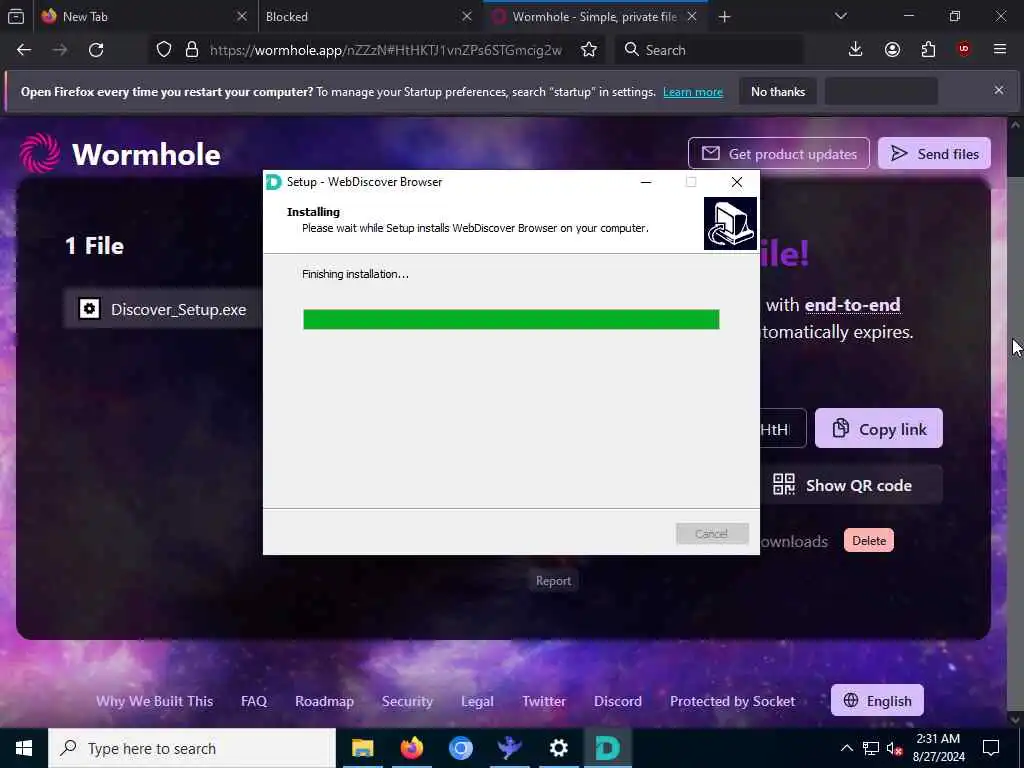The image size is (1024, 768).
Task: Click the Copy link button
Action: coord(878,429)
